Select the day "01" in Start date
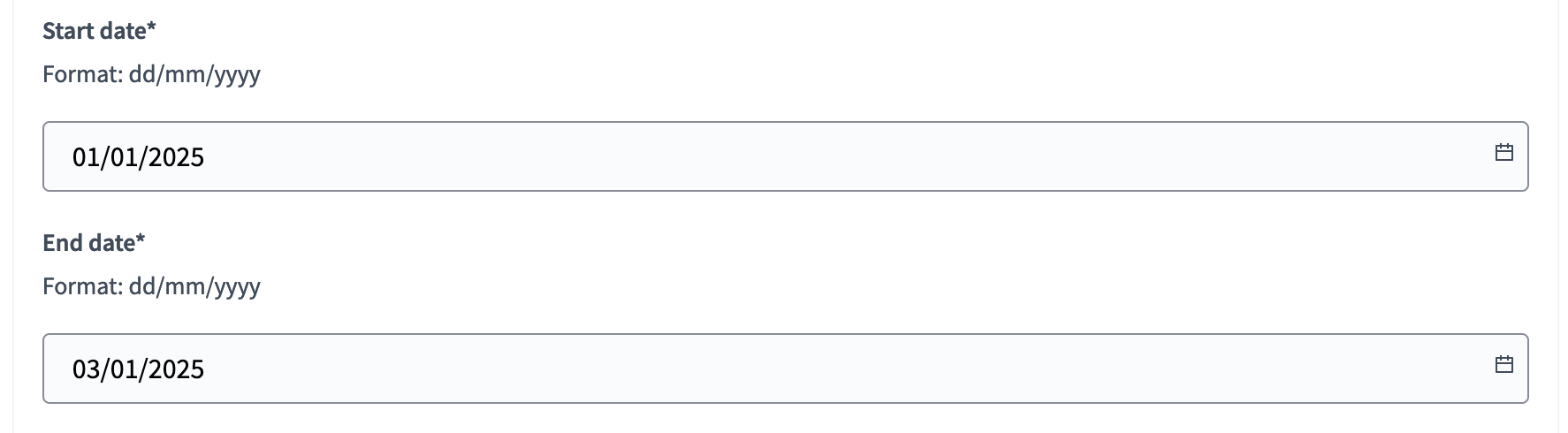 point(86,157)
